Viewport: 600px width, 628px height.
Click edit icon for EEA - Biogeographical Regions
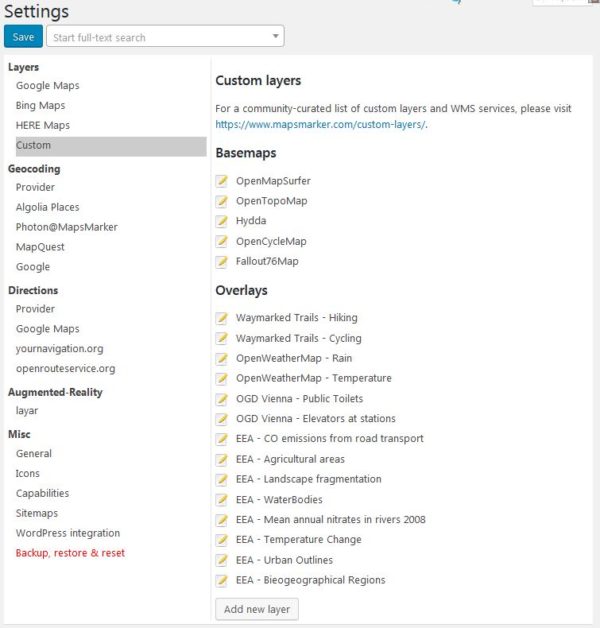coord(221,580)
